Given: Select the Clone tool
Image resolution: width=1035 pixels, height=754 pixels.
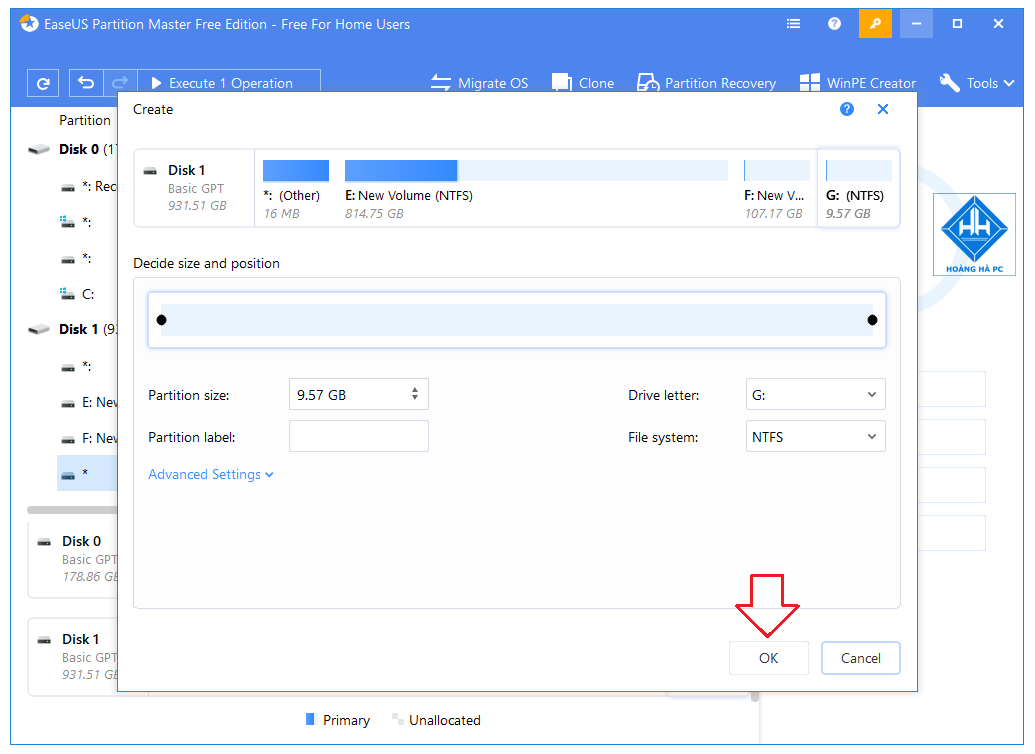Looking at the screenshot, I should [583, 83].
